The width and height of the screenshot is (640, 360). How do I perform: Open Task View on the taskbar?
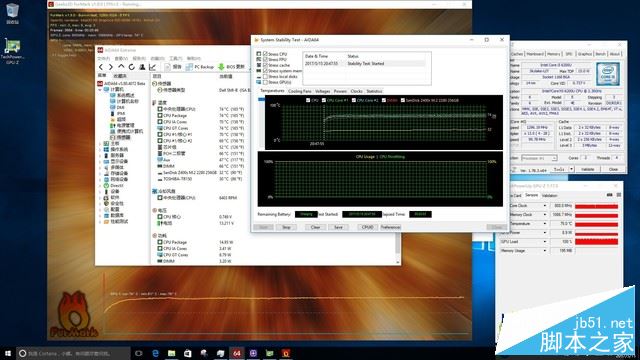coord(139,353)
